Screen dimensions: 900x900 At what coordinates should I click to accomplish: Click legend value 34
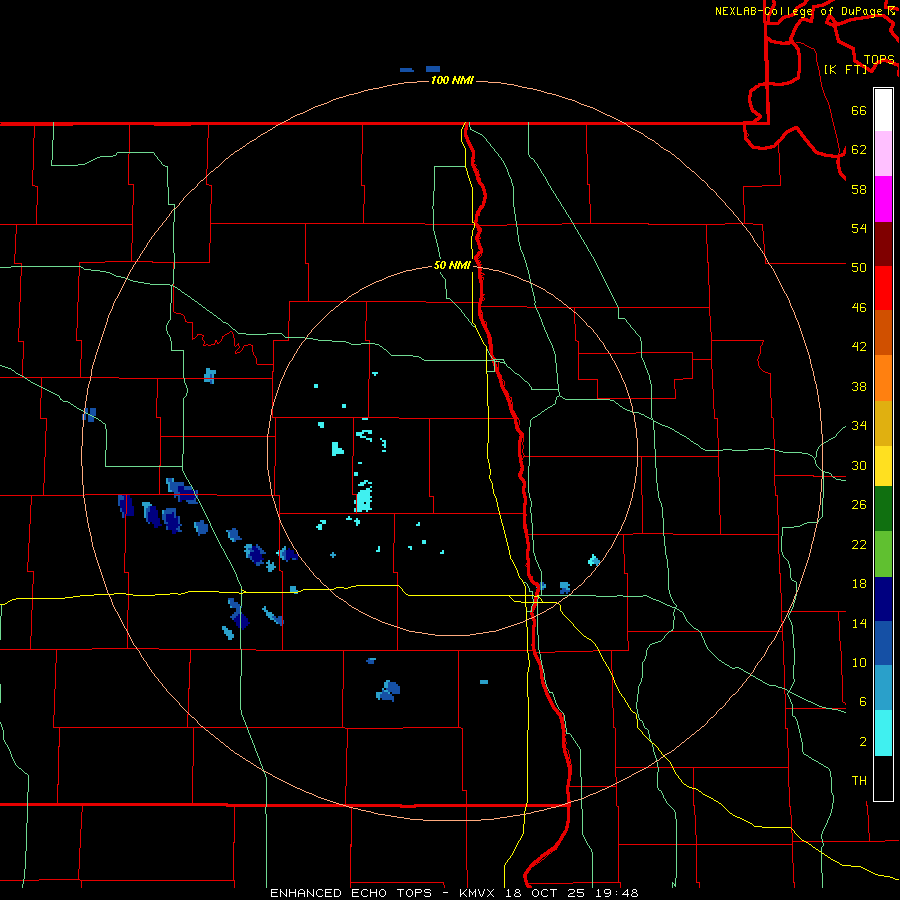(859, 425)
